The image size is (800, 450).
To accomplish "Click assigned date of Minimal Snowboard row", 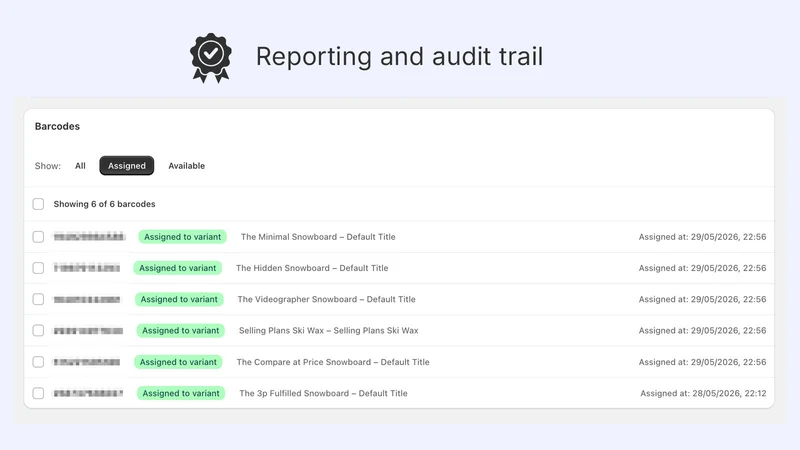I will (702, 237).
